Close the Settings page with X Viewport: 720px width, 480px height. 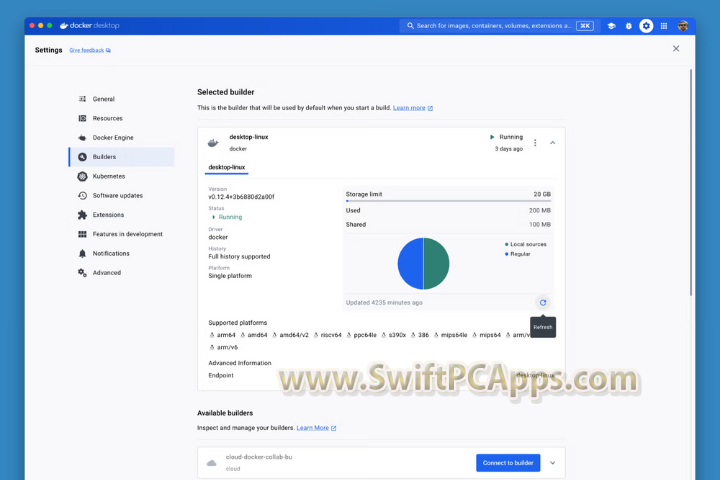click(x=676, y=48)
